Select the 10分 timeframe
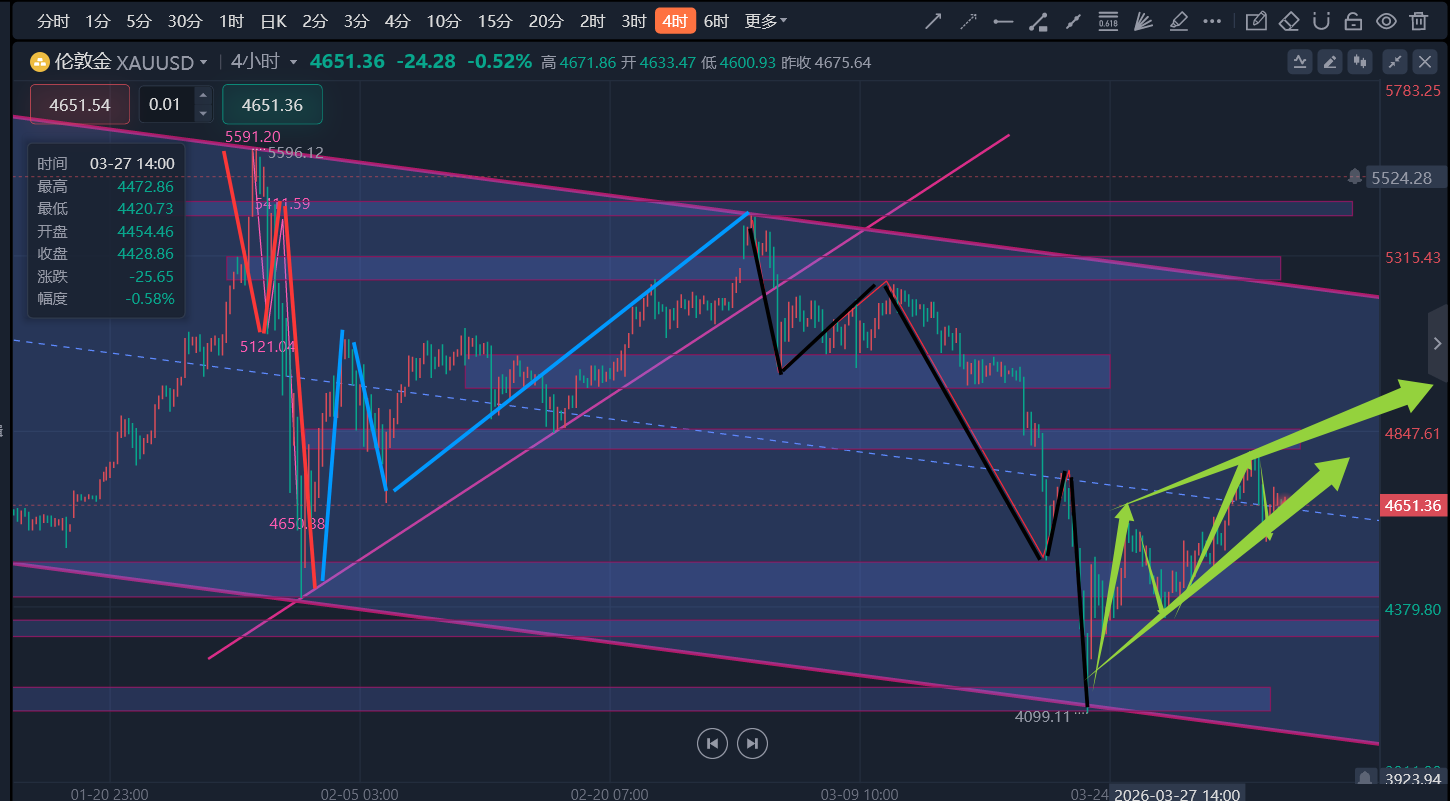 [x=443, y=21]
